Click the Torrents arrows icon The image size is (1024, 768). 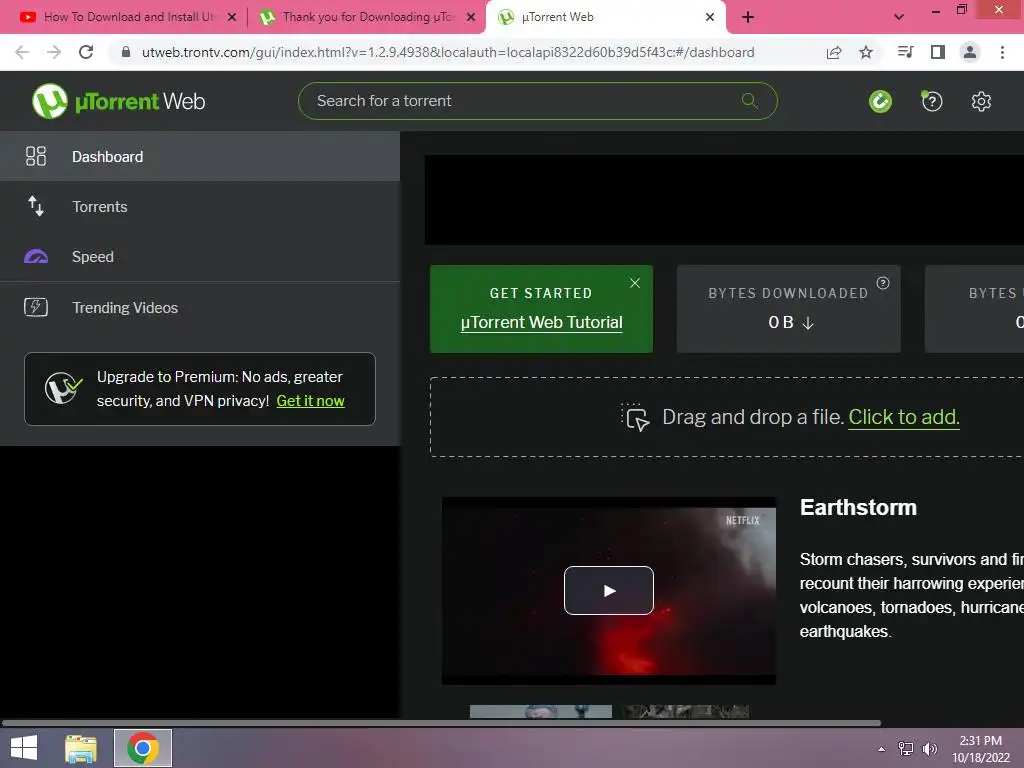tap(36, 206)
